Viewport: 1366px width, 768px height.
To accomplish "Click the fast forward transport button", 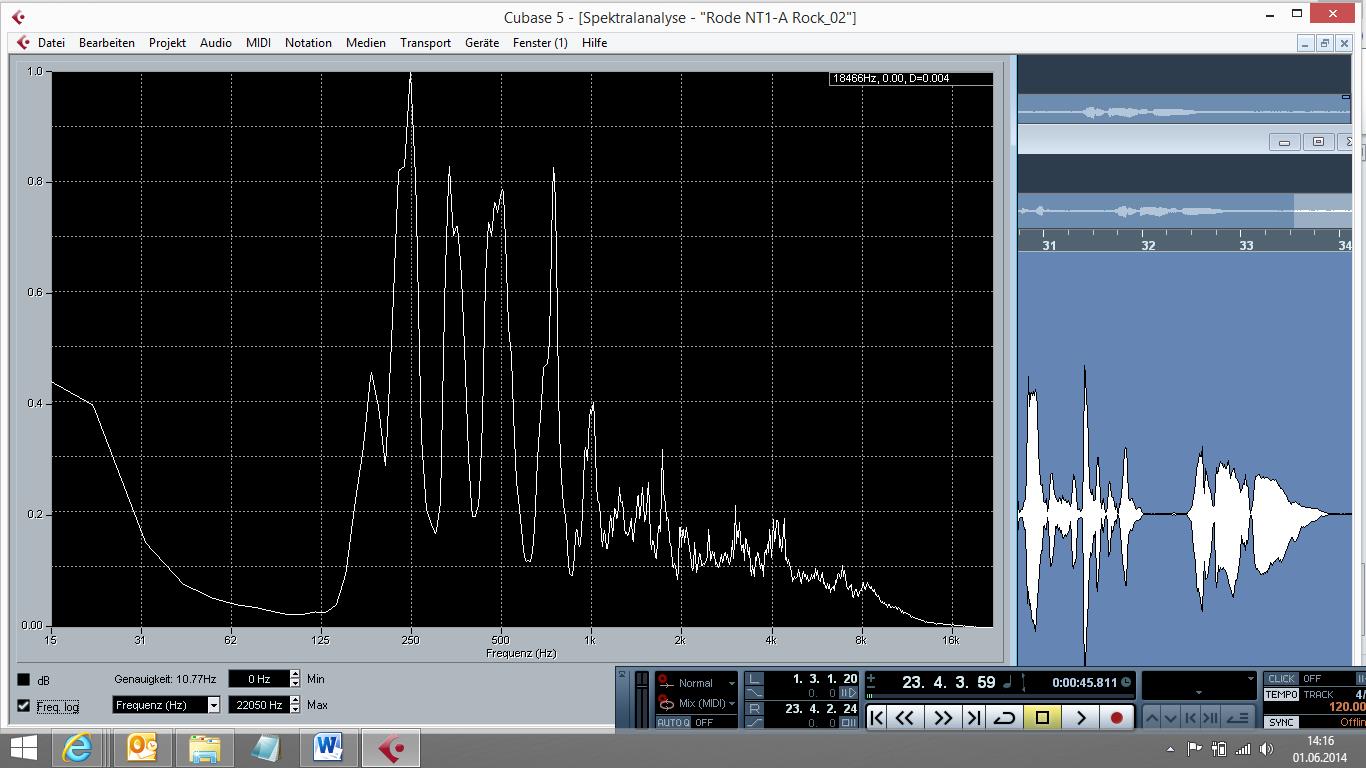I will point(942,717).
